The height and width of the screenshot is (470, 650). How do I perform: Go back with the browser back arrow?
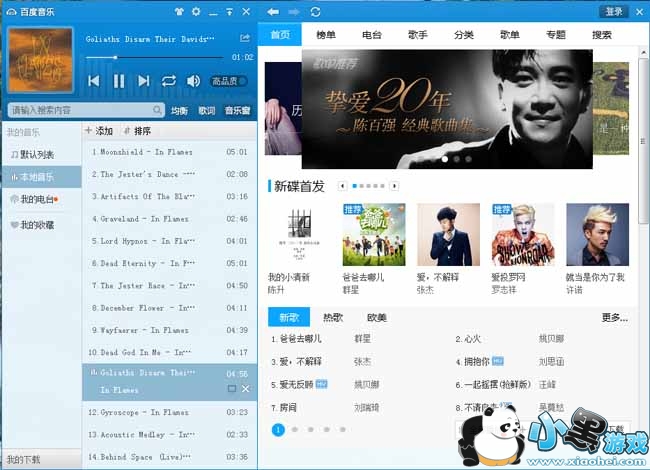[x=273, y=12]
